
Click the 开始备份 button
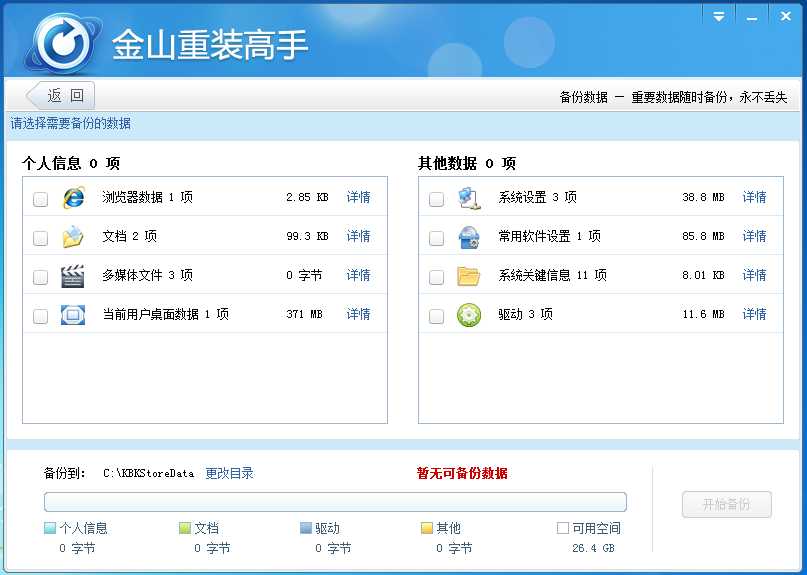point(727,504)
